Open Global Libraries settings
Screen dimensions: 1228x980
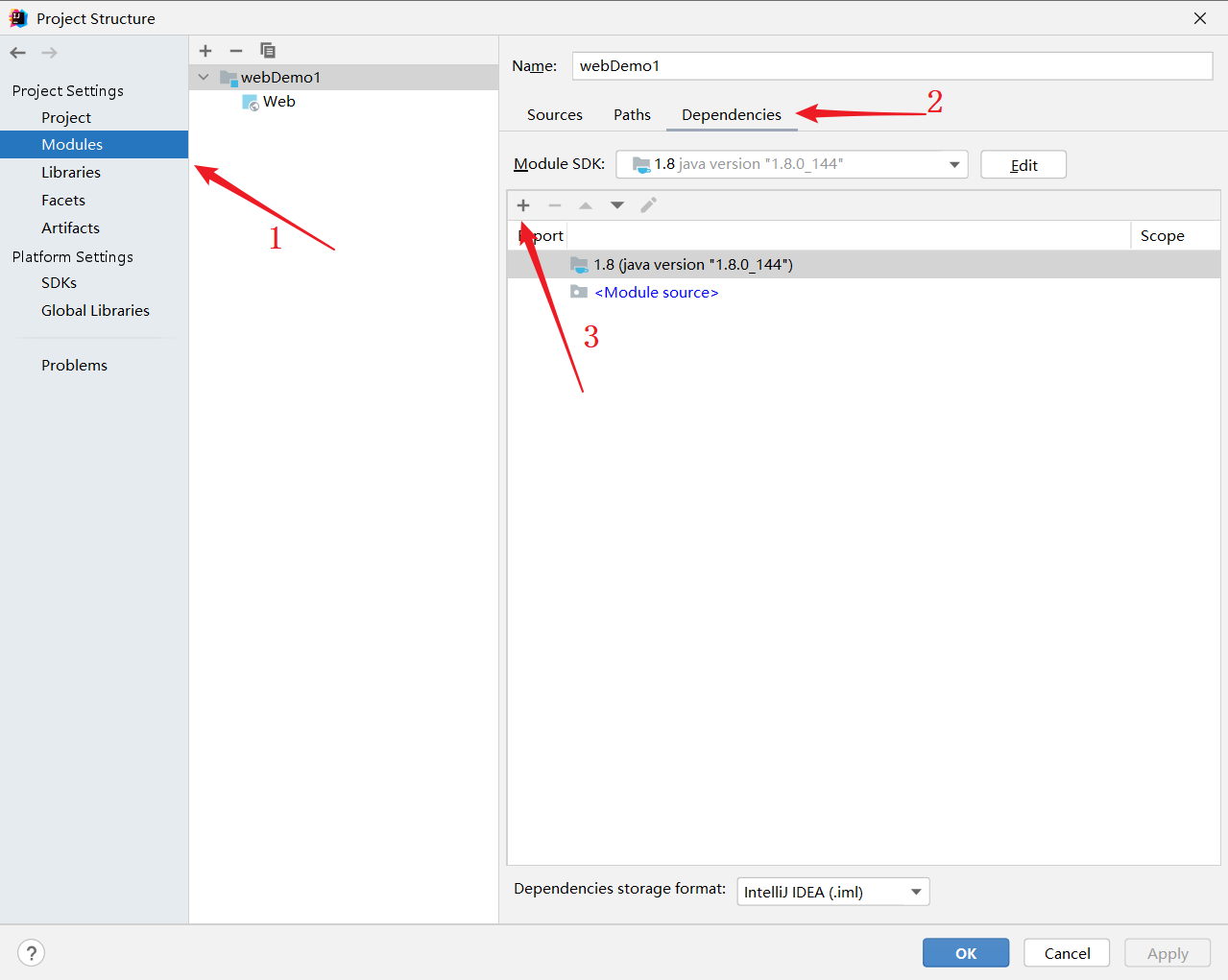pyautogui.click(x=94, y=311)
